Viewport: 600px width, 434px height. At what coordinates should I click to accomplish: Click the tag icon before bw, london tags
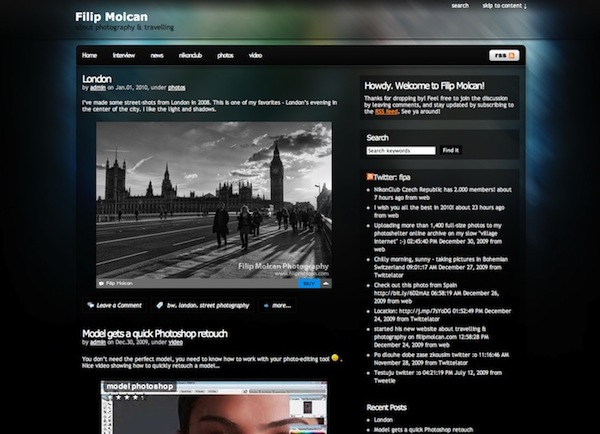point(159,305)
